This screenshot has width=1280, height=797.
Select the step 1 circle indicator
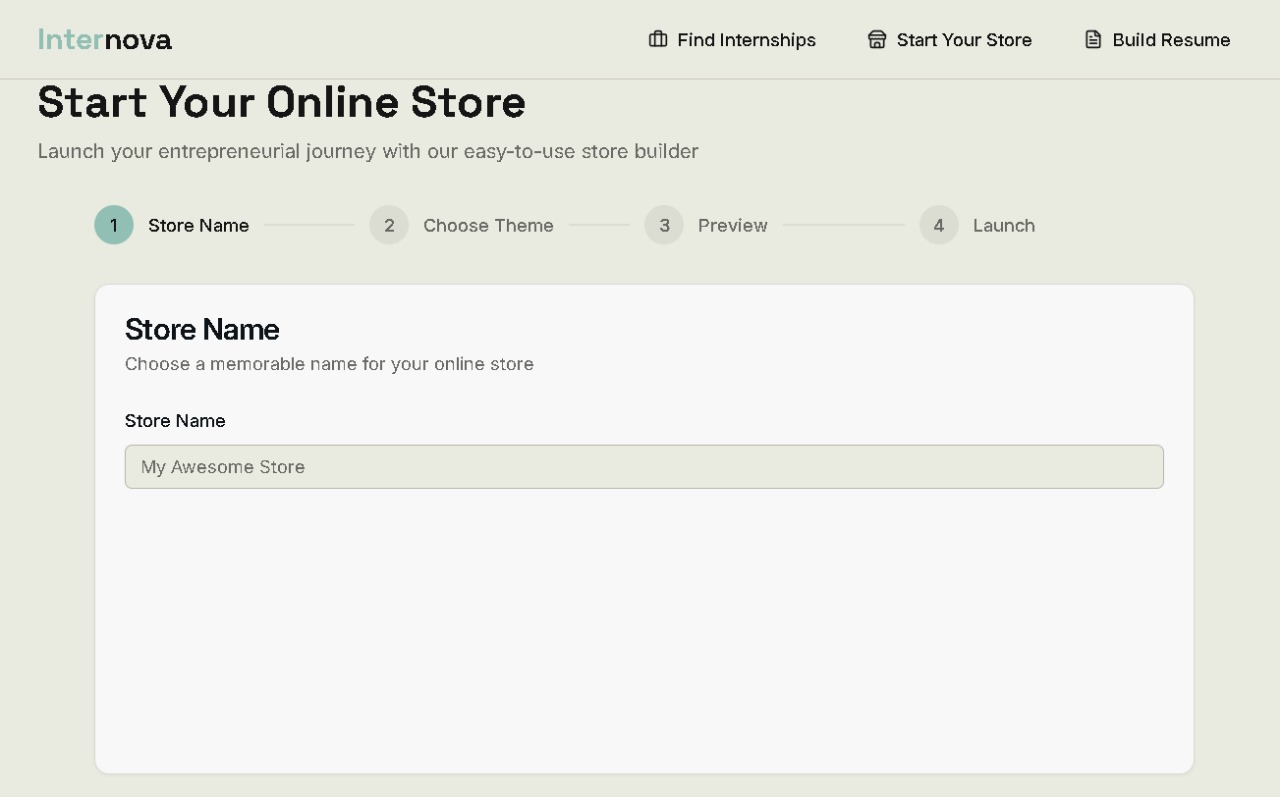pos(114,225)
